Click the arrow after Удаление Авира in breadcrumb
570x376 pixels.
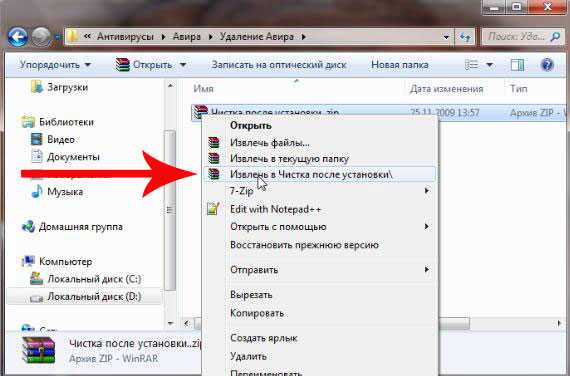[304, 37]
